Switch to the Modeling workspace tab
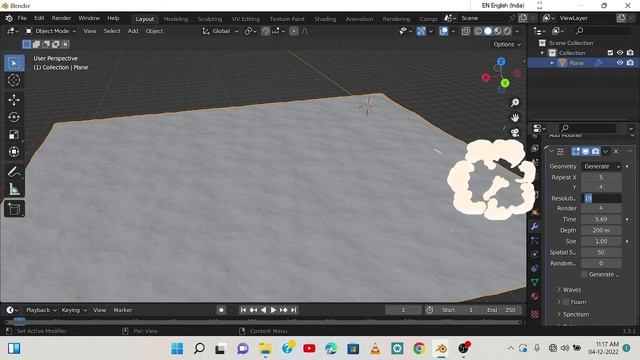The width and height of the screenshot is (640, 360). (x=176, y=19)
